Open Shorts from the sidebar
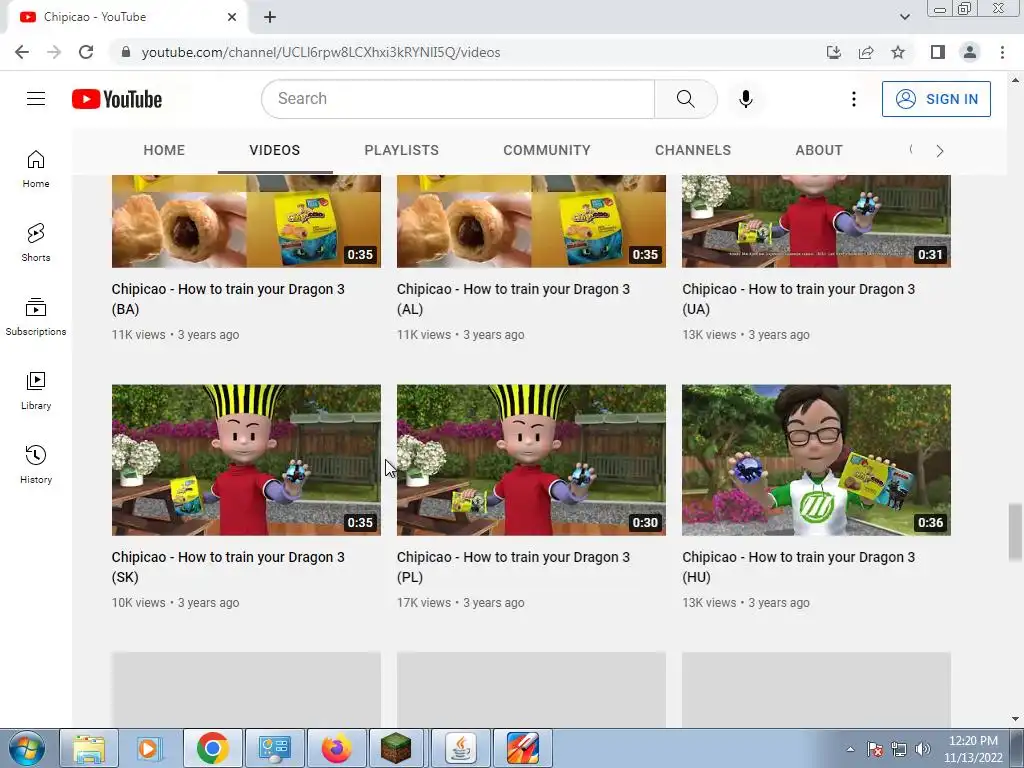This screenshot has width=1024, height=768. (36, 243)
